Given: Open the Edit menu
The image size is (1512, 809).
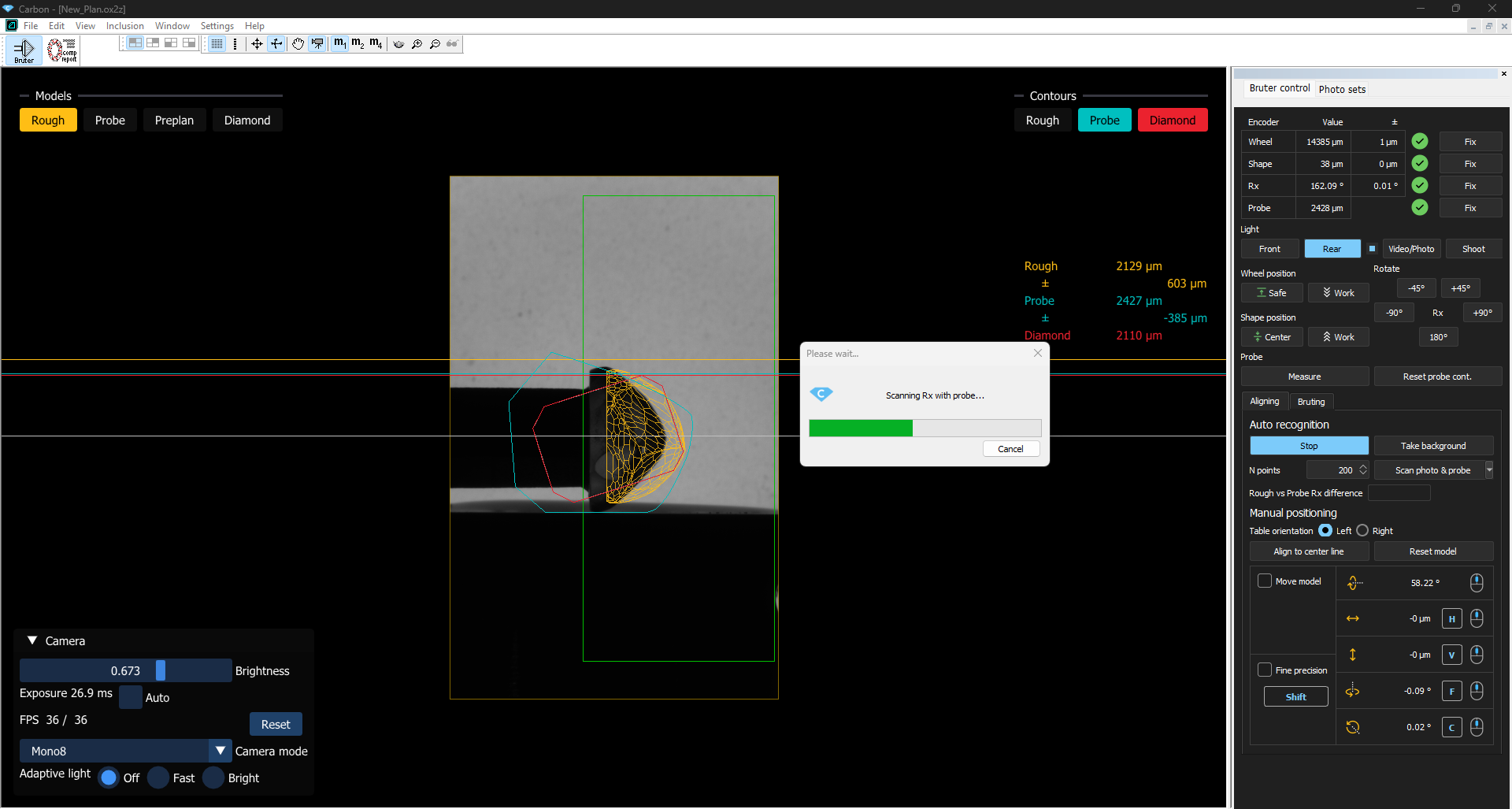Looking at the screenshot, I should (57, 26).
